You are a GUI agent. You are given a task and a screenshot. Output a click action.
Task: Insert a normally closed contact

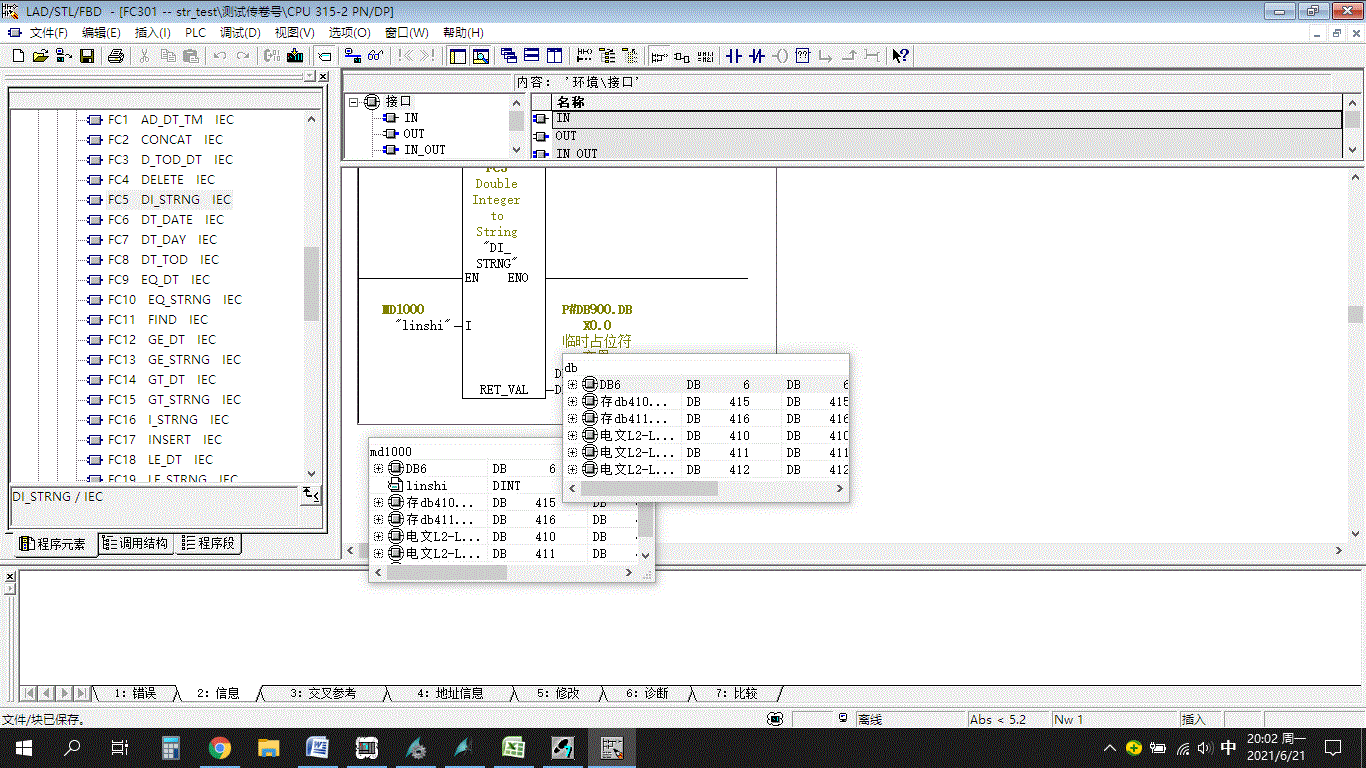coord(757,56)
